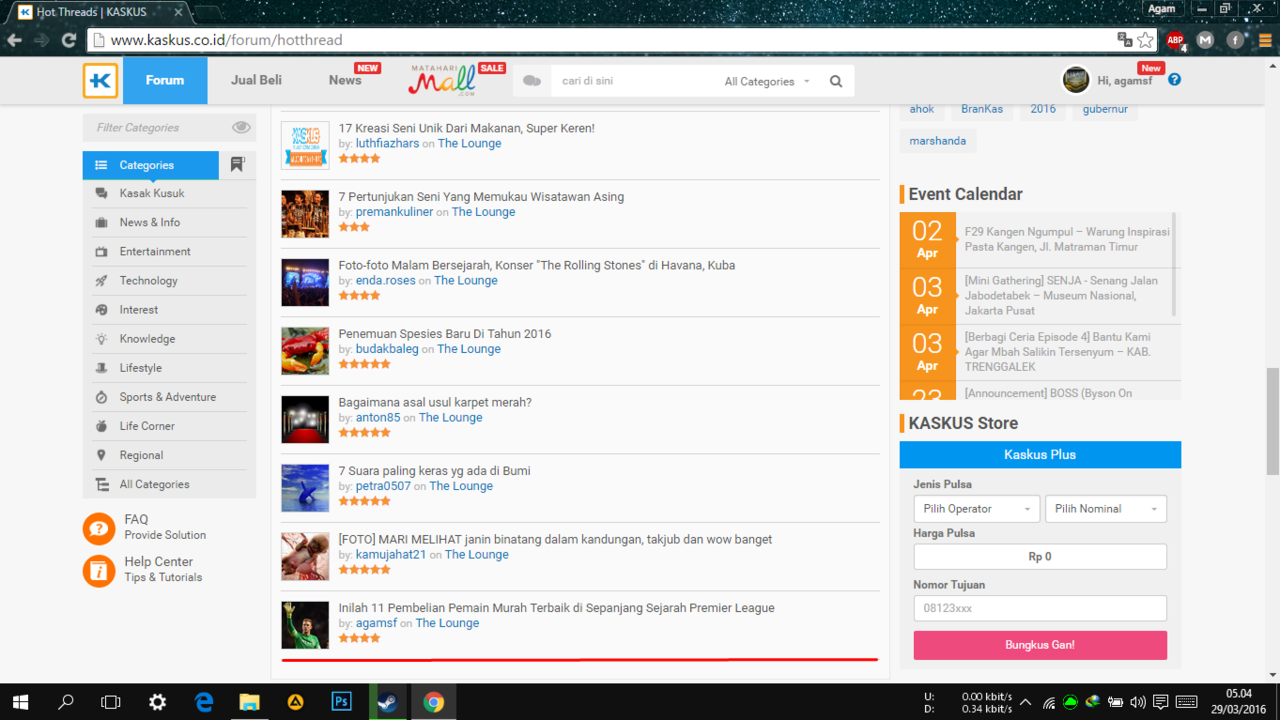Open the Rolling Stones Havana thread
This screenshot has height=720, width=1280.
[x=537, y=265]
